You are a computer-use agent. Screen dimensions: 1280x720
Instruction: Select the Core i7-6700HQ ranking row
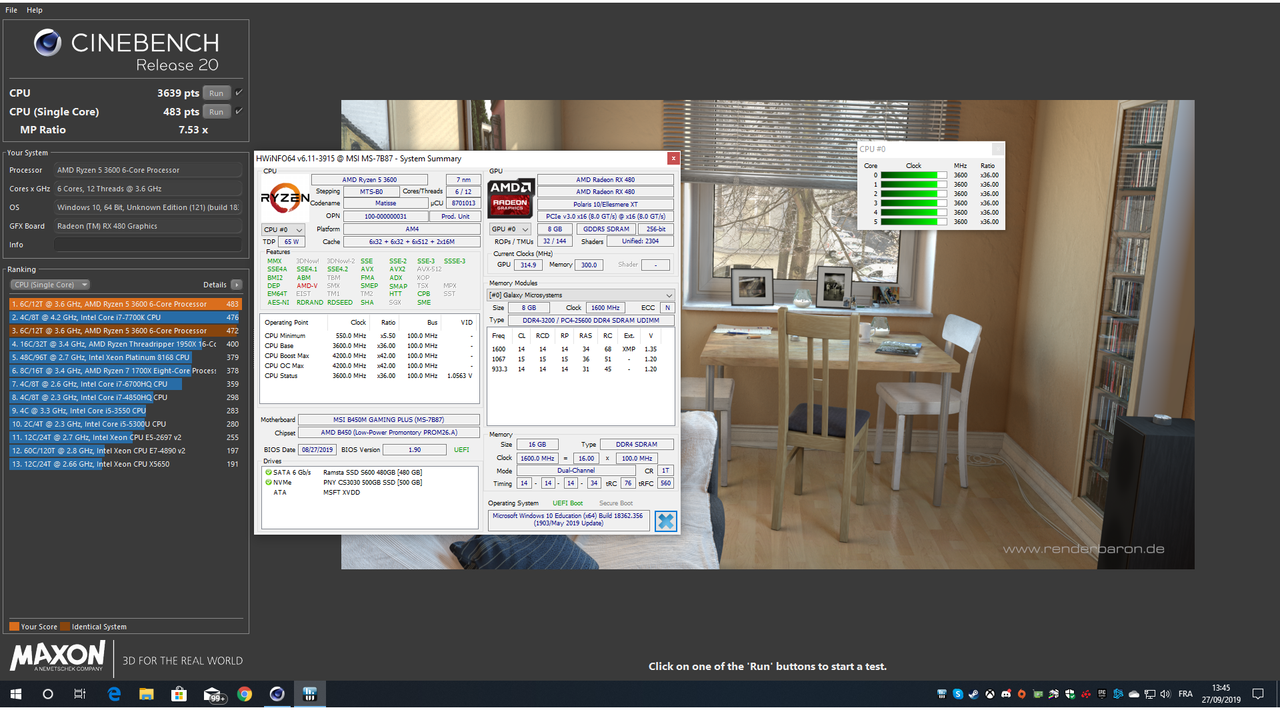pyautogui.click(x=125, y=384)
